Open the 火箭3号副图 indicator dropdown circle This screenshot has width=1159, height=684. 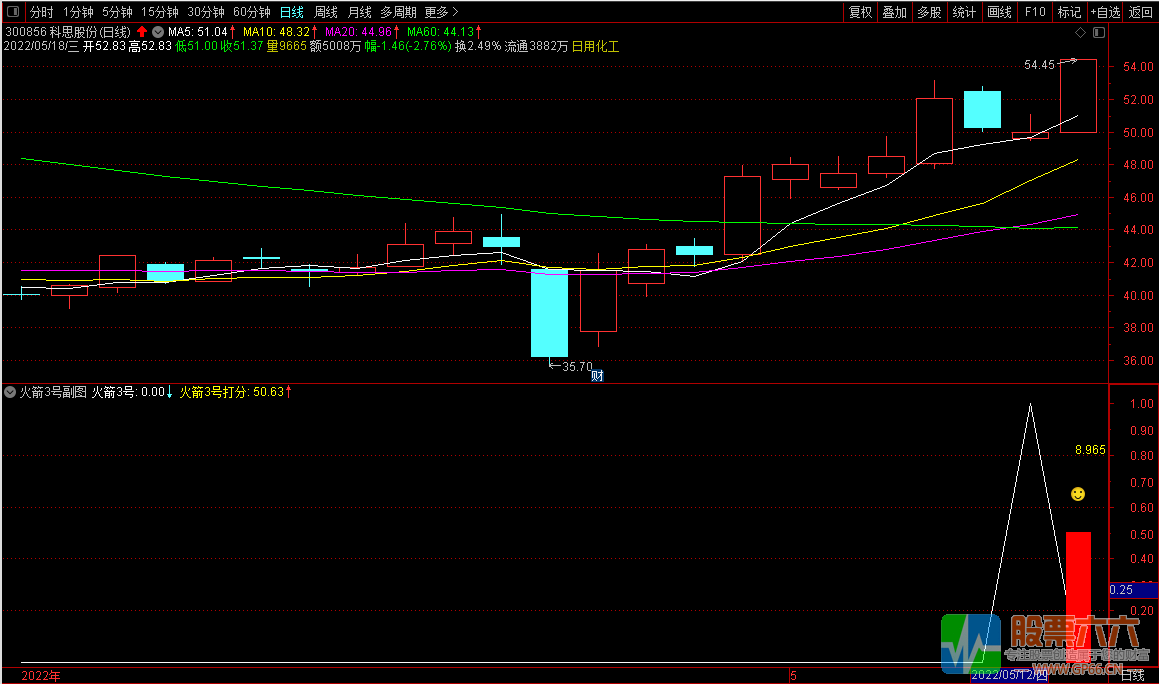click(10, 392)
